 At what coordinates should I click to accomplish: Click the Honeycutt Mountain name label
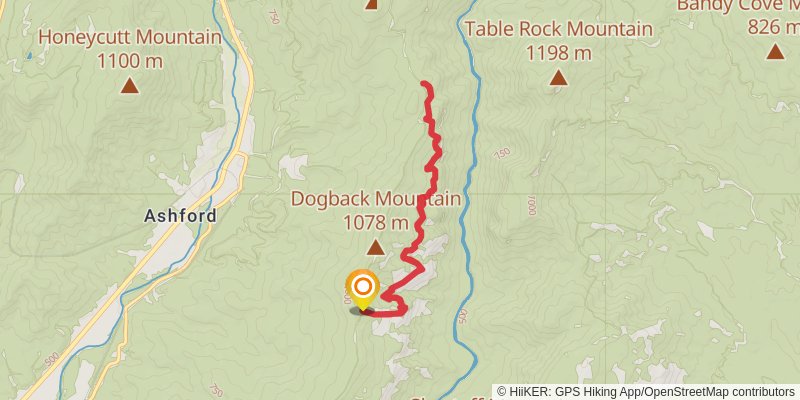coord(130,37)
